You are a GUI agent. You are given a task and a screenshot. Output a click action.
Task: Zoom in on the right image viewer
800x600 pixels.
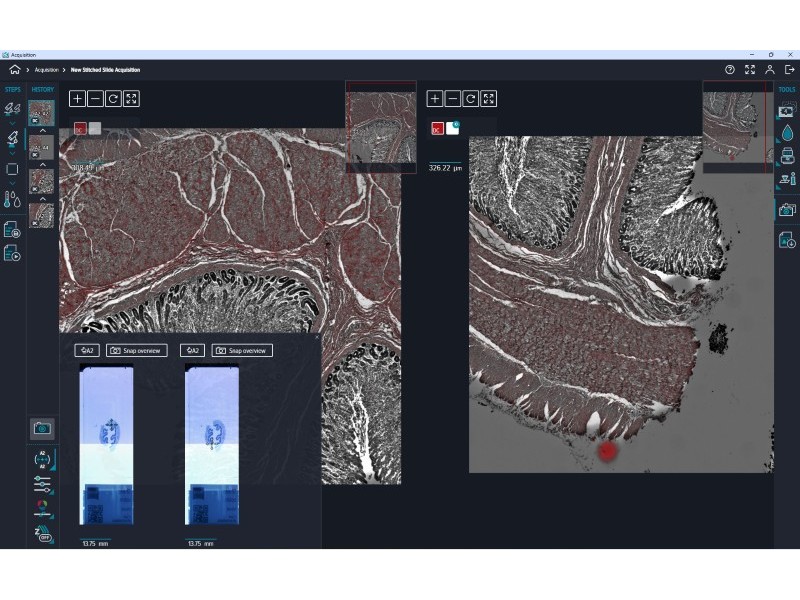(435, 98)
